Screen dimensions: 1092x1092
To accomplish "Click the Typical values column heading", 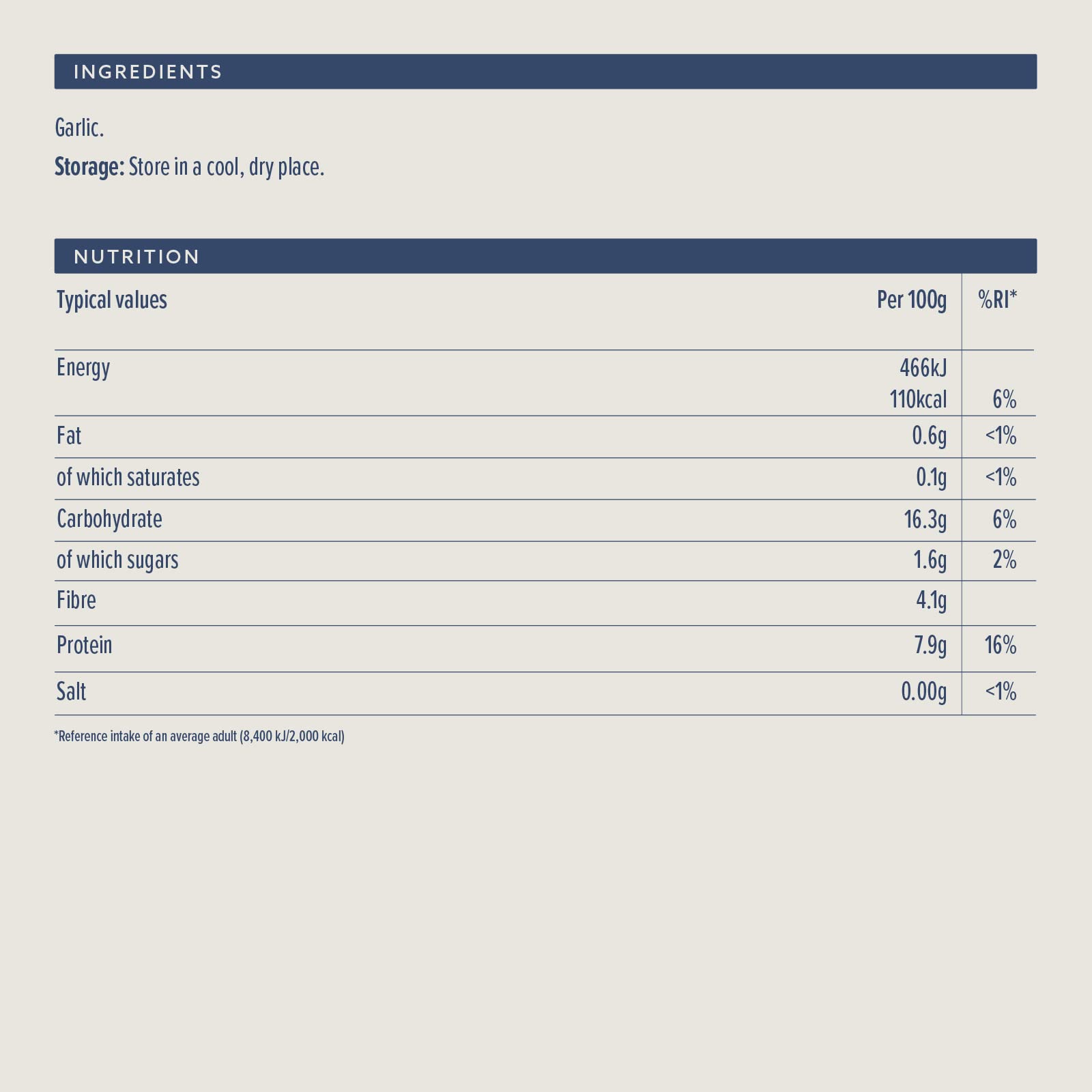I will coord(112,300).
